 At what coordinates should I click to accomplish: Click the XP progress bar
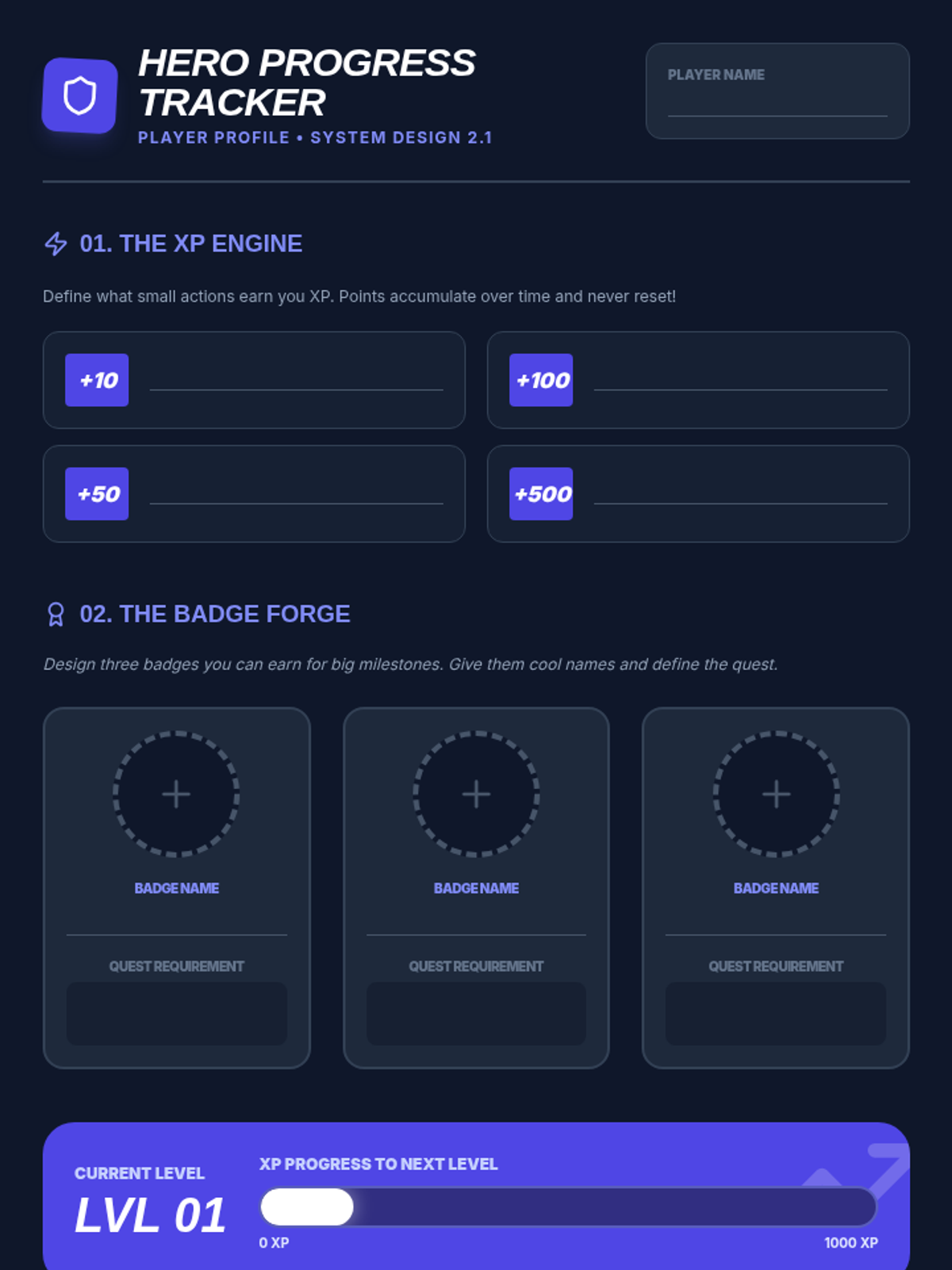pyautogui.click(x=568, y=1207)
